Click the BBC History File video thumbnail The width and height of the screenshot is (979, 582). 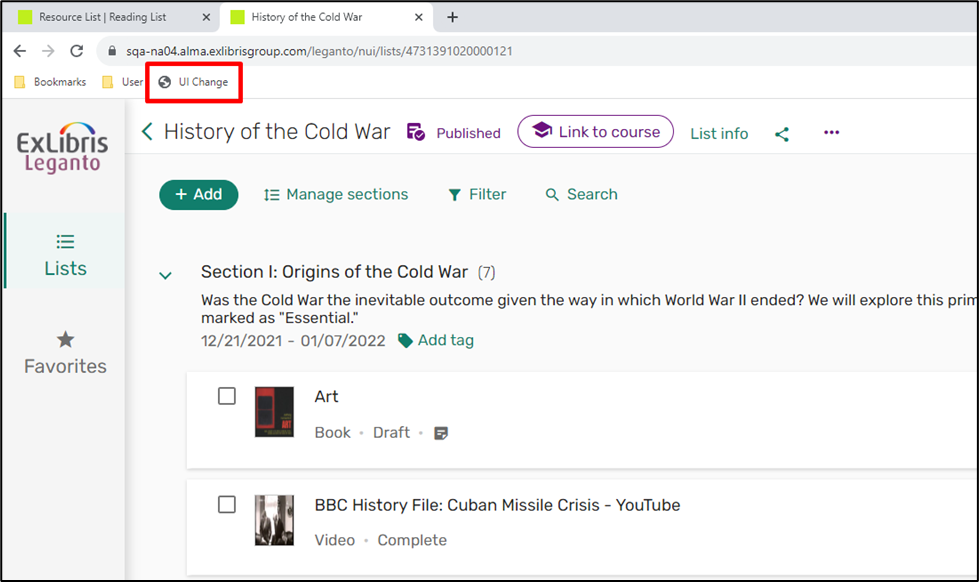click(274, 520)
